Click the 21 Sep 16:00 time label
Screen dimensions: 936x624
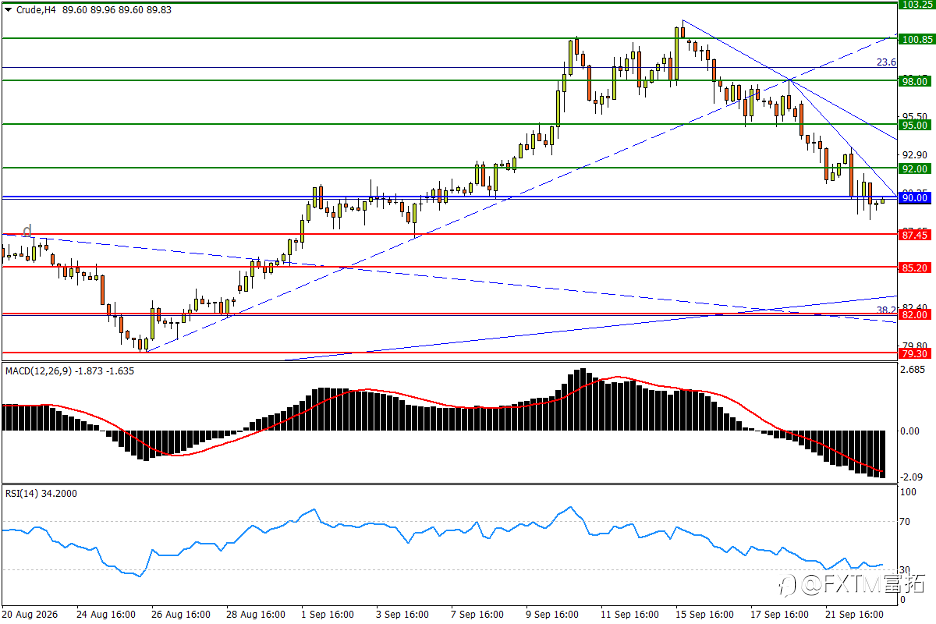pos(854,614)
